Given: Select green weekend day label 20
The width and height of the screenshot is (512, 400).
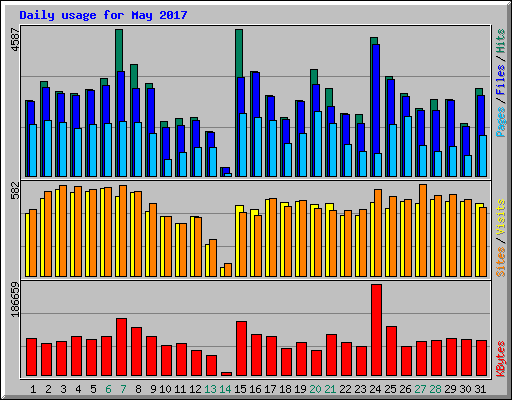Looking at the screenshot, I should tap(315, 389).
